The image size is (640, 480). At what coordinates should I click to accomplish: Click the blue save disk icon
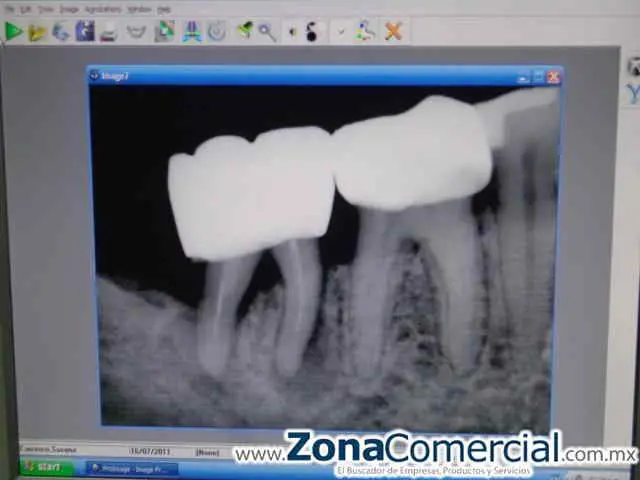84,31
